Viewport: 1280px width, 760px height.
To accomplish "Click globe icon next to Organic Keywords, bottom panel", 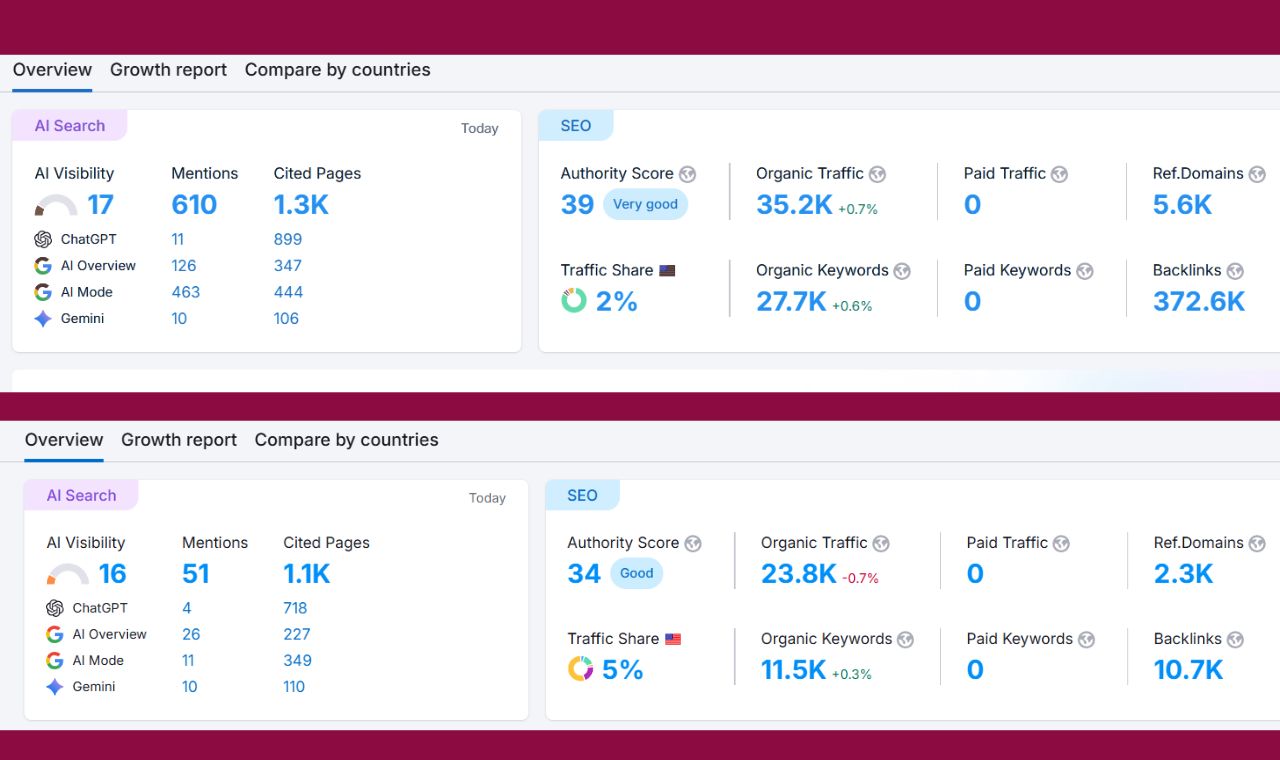I will pos(905,640).
